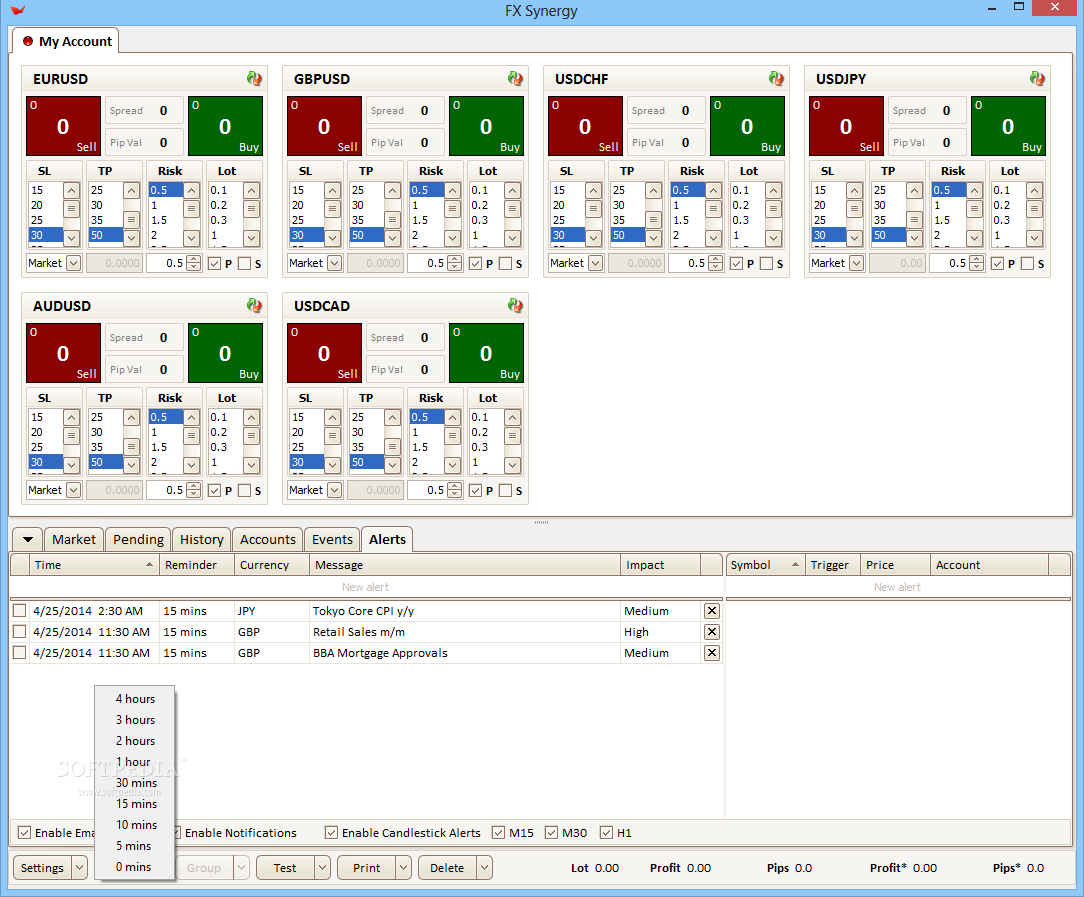This screenshot has height=897, width=1084.
Task: Toggle the USDJPY P checkbox
Action: [998, 263]
